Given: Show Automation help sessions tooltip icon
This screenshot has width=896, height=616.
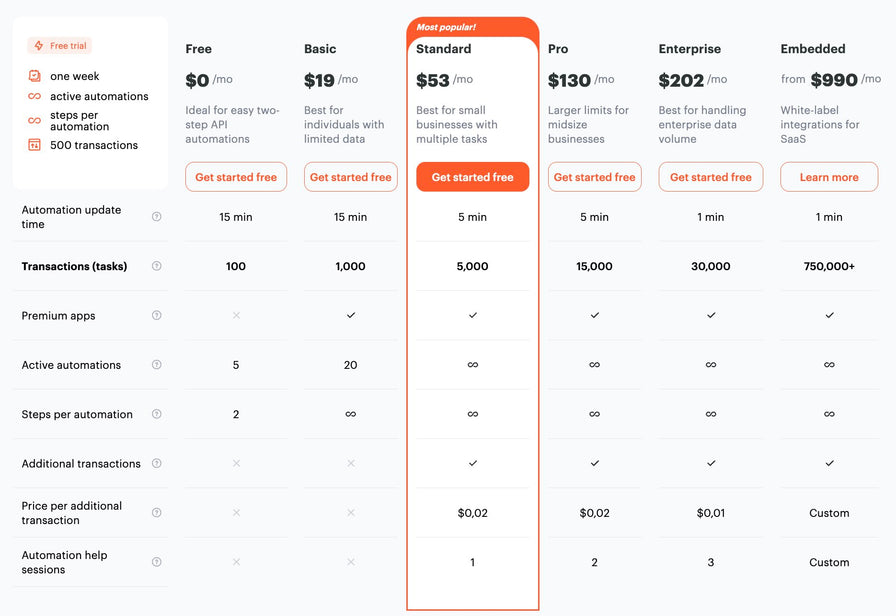Looking at the screenshot, I should click(x=157, y=562).
